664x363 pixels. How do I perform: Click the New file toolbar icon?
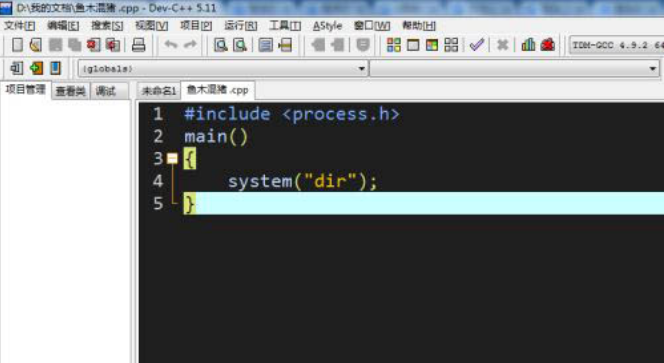point(17,45)
